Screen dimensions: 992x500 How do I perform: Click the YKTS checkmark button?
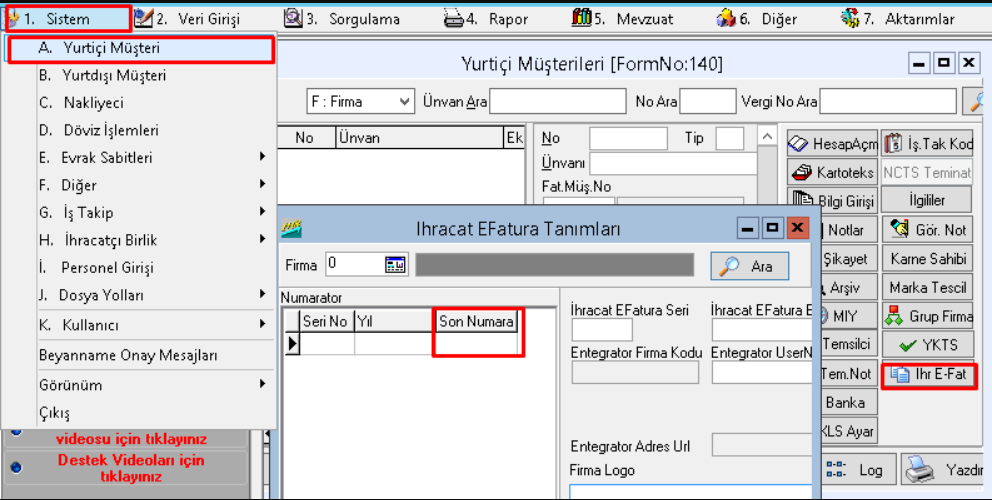[x=927, y=345]
